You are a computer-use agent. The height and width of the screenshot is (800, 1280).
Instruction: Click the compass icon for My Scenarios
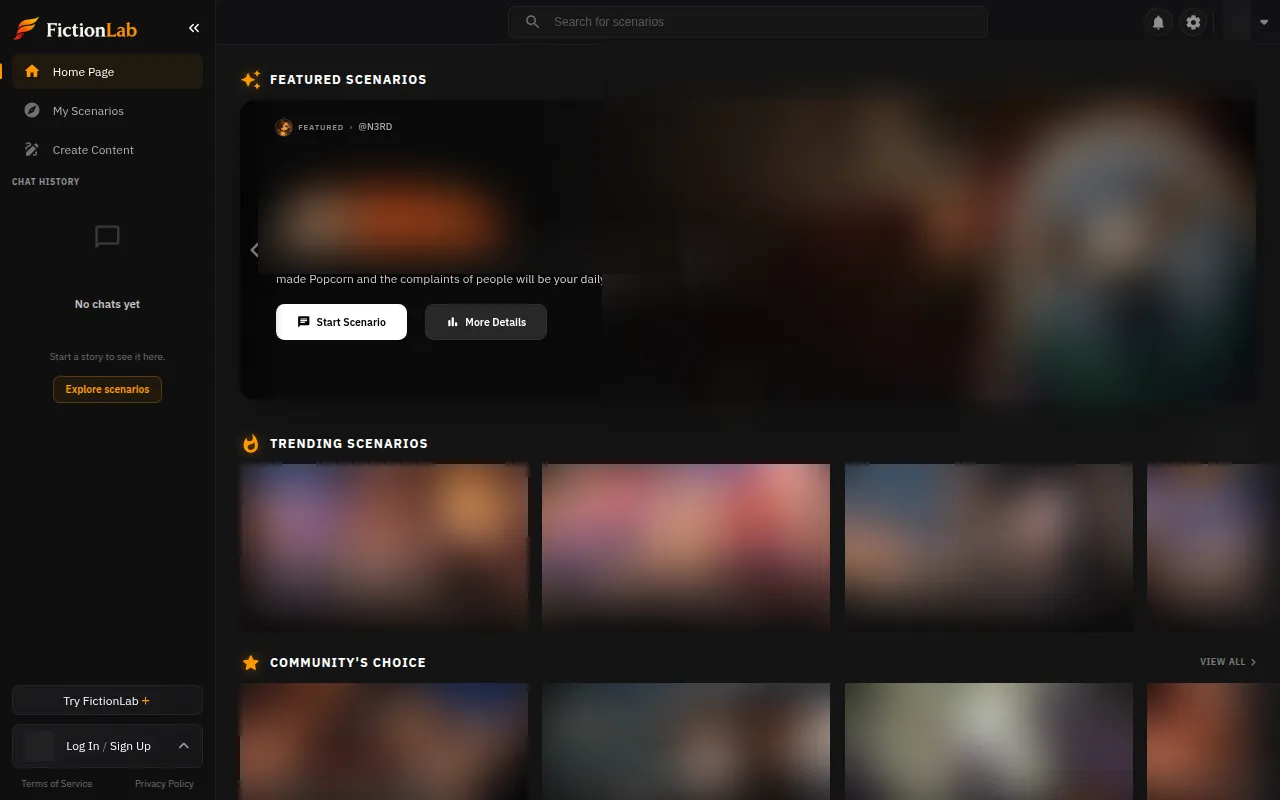tap(32, 111)
